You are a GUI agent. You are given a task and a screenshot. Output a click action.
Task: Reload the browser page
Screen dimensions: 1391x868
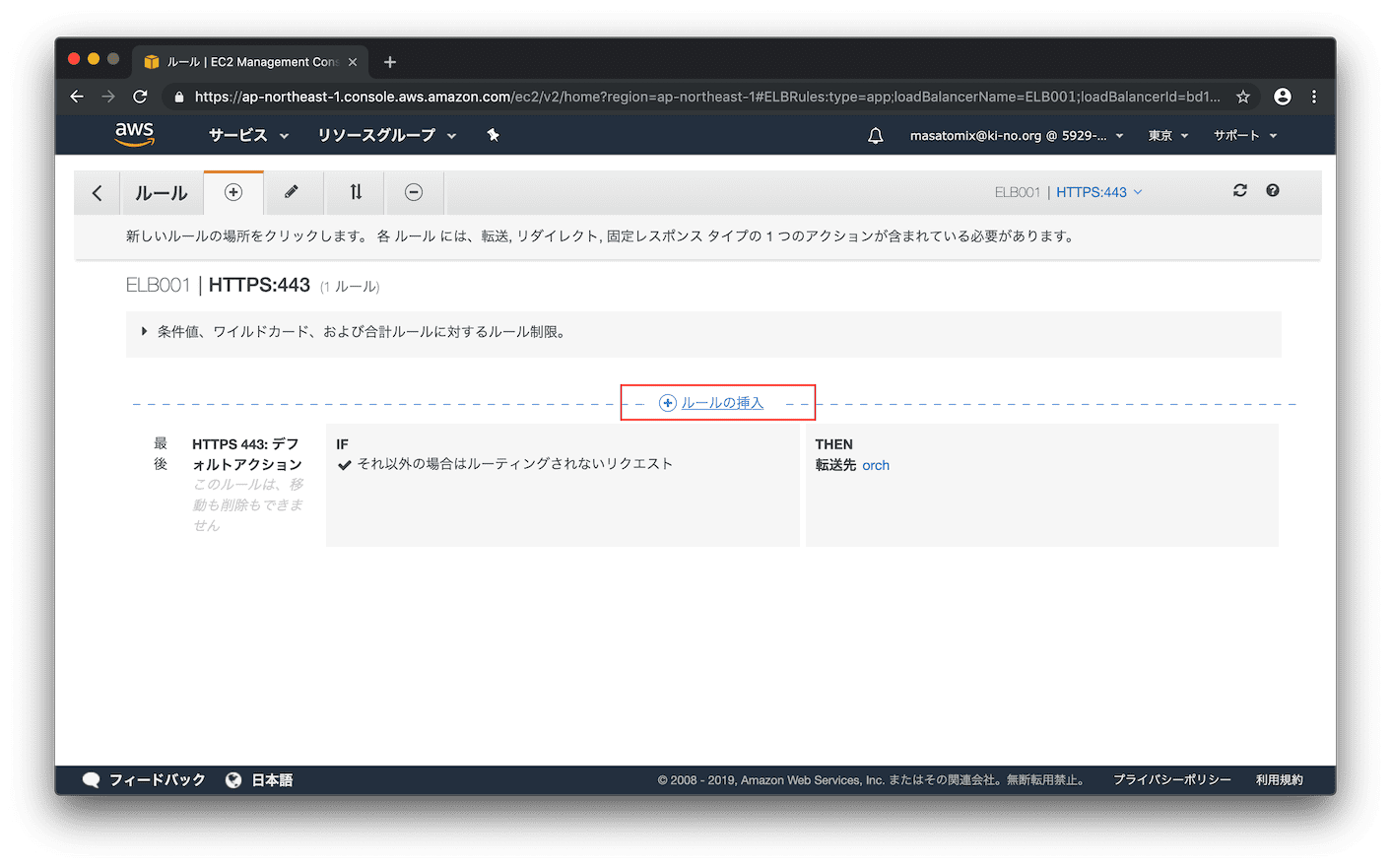[x=140, y=97]
